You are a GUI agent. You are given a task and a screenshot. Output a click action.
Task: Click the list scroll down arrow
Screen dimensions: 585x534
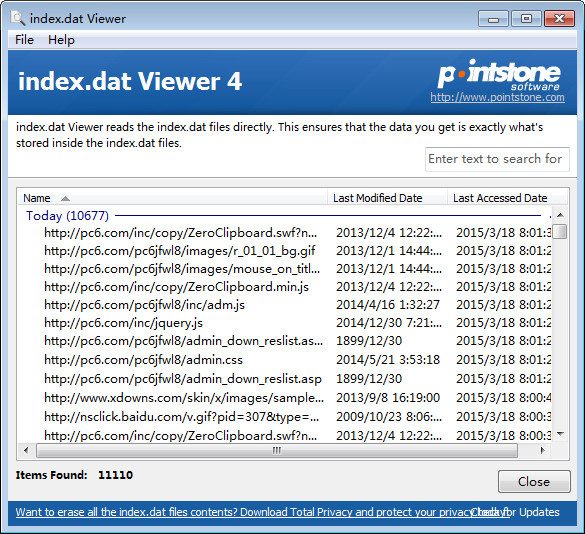click(x=560, y=434)
